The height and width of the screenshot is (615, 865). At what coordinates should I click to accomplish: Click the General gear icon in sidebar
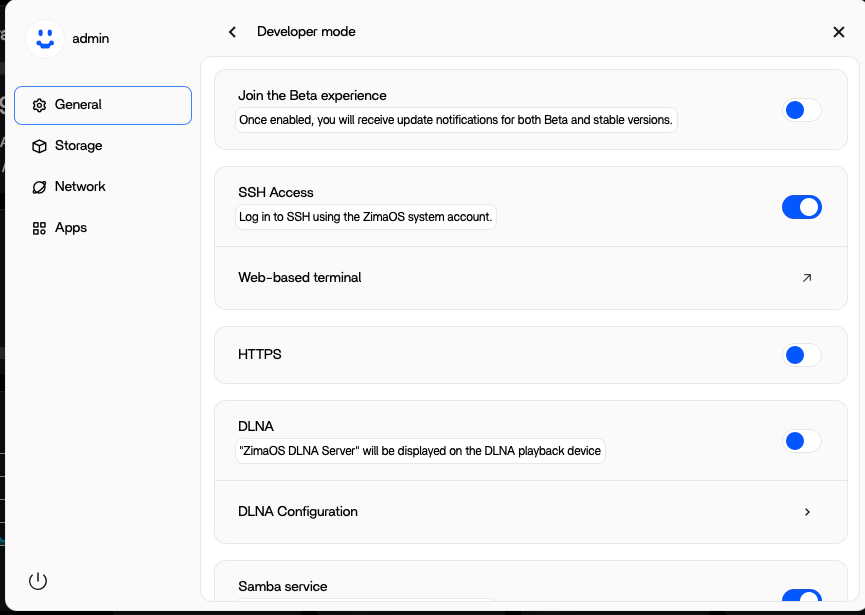tap(39, 105)
